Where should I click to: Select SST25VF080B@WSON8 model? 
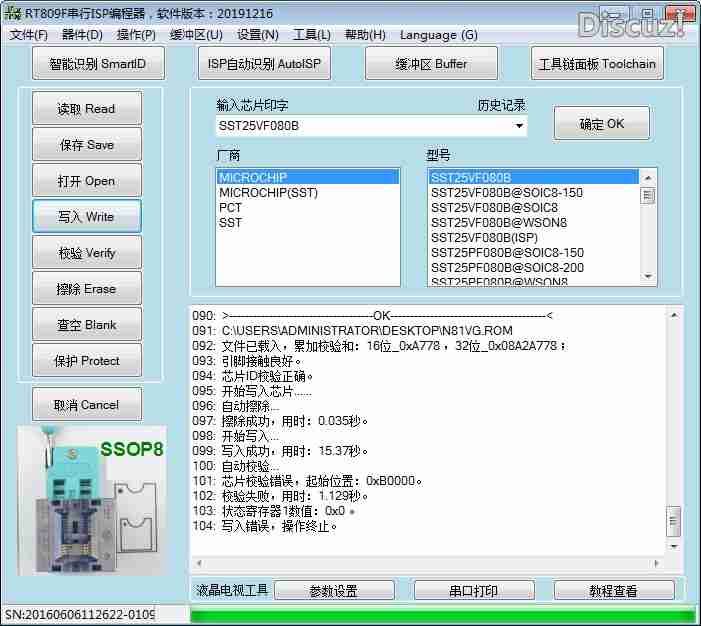(x=534, y=222)
